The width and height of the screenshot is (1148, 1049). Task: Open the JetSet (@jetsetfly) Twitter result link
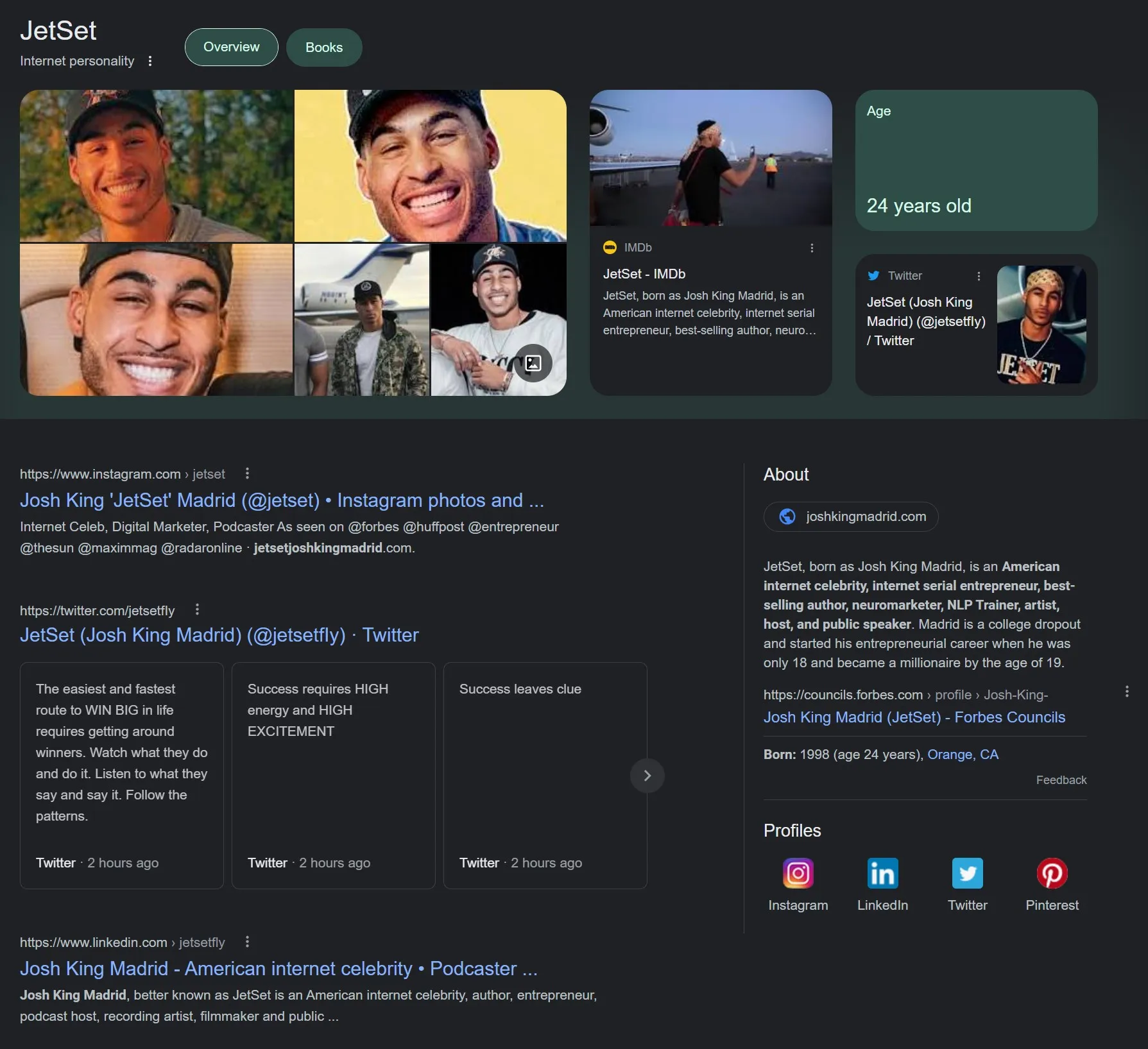[x=219, y=635]
